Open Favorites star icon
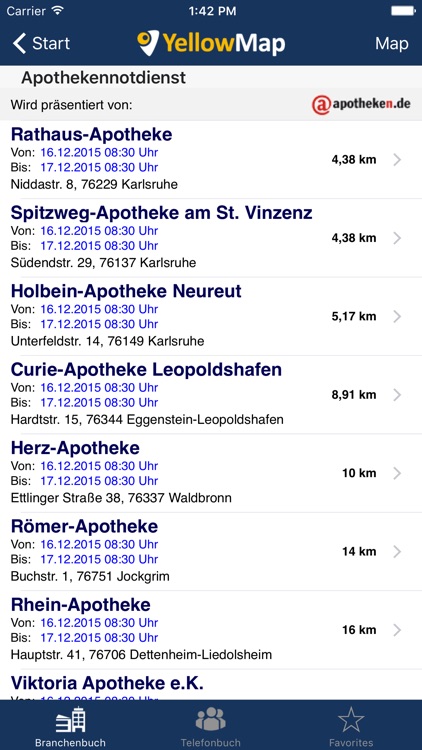 pyautogui.click(x=351, y=719)
